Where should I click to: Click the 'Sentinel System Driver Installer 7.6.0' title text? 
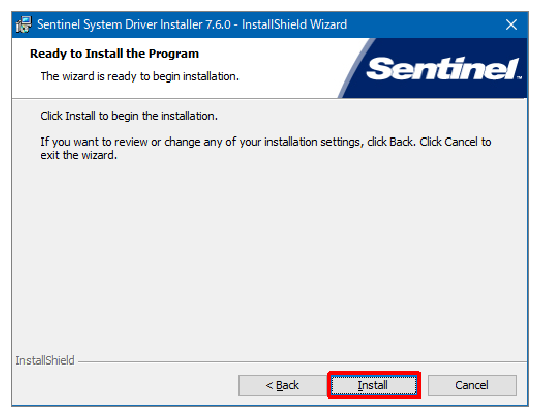pyautogui.click(x=134, y=25)
